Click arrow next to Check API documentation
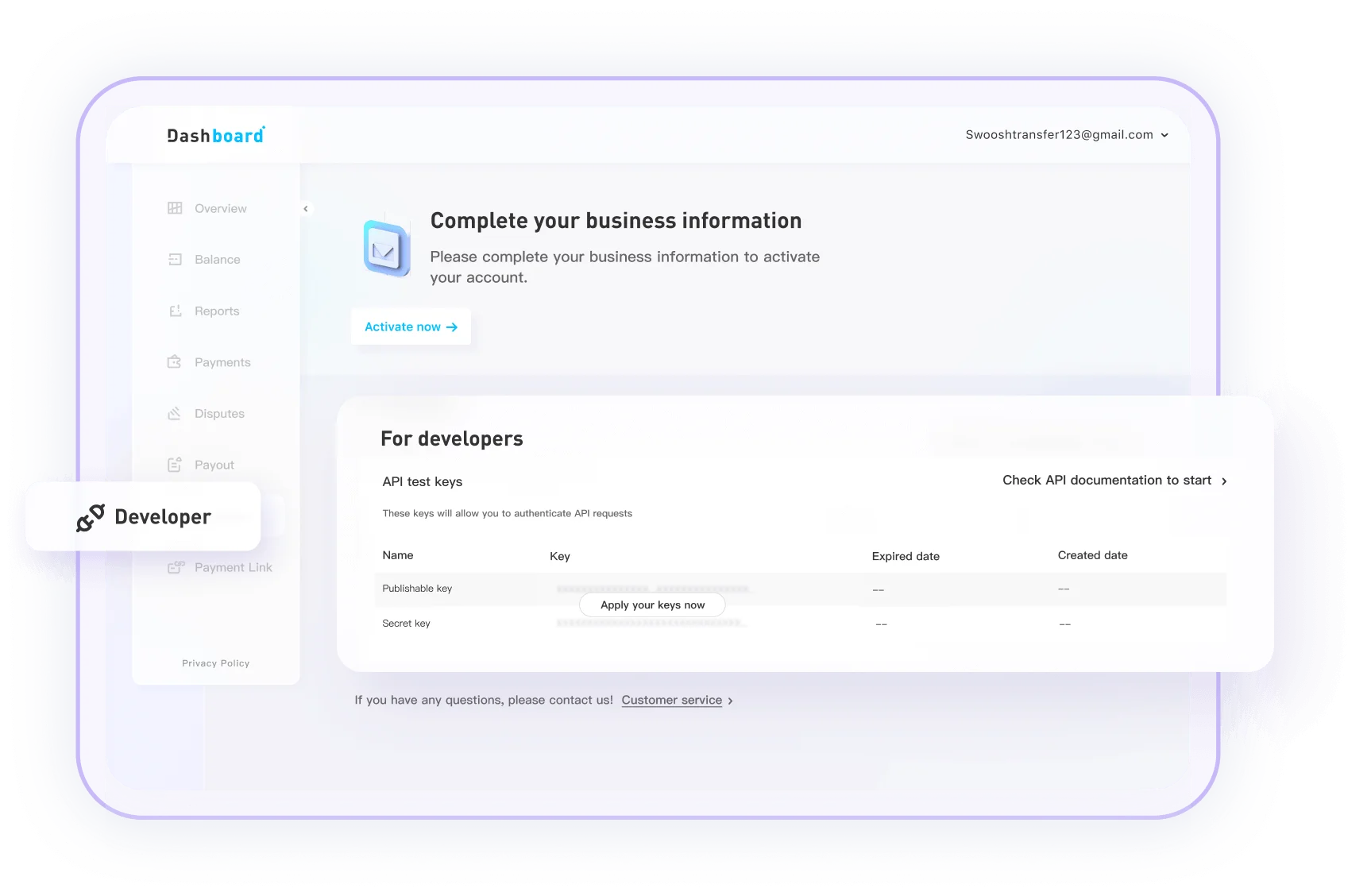The width and height of the screenshot is (1371, 896). (x=1224, y=481)
